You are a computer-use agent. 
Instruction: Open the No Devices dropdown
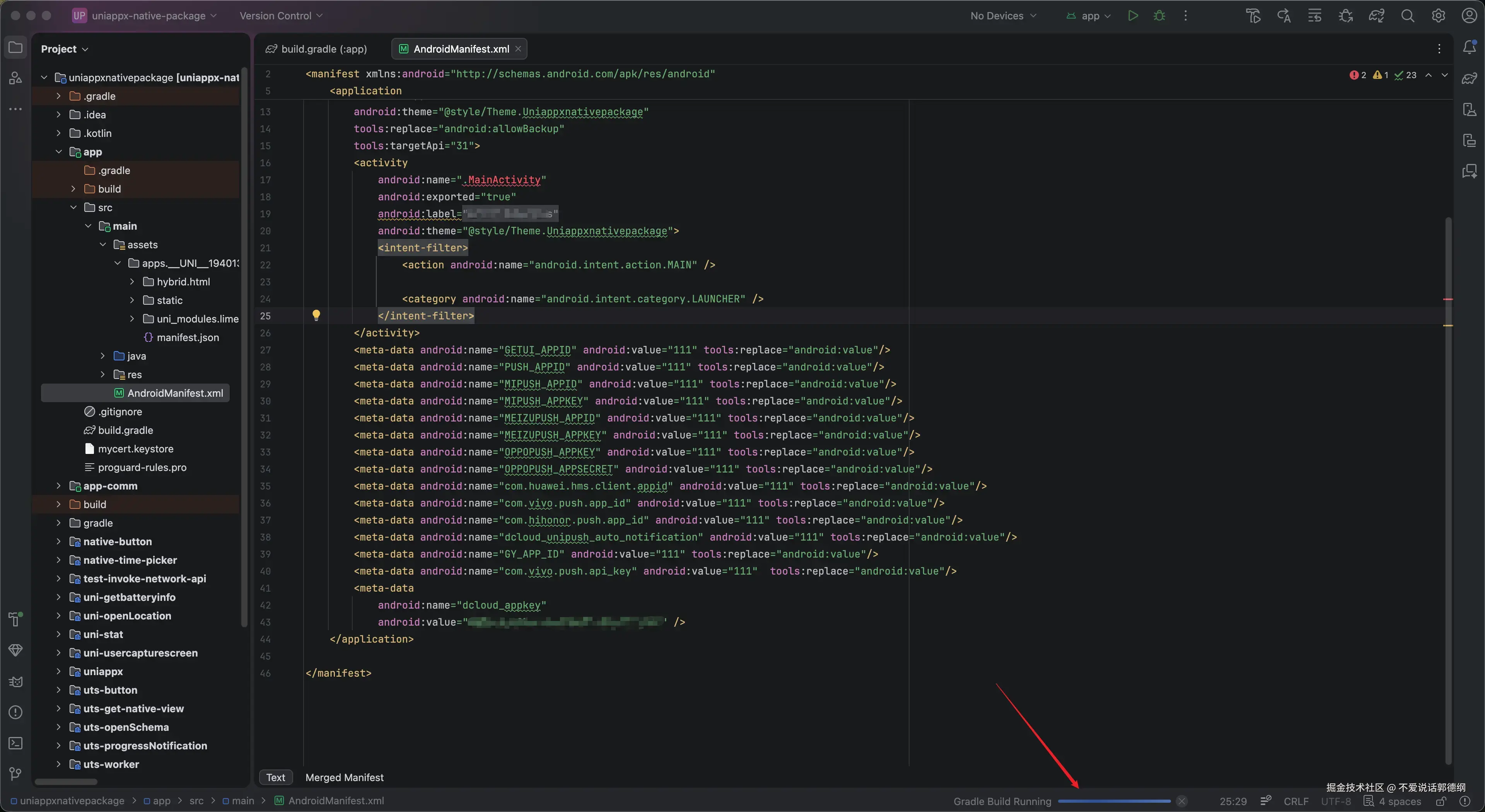pos(1003,15)
